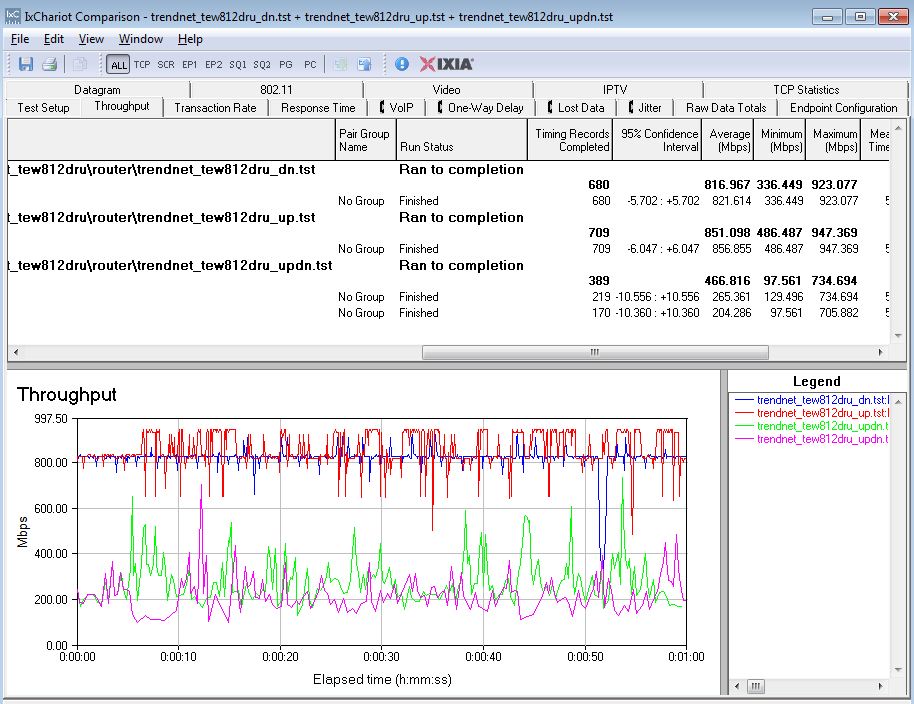Switch to the IPTV tab
Screen dimensions: 914x704
615,90
